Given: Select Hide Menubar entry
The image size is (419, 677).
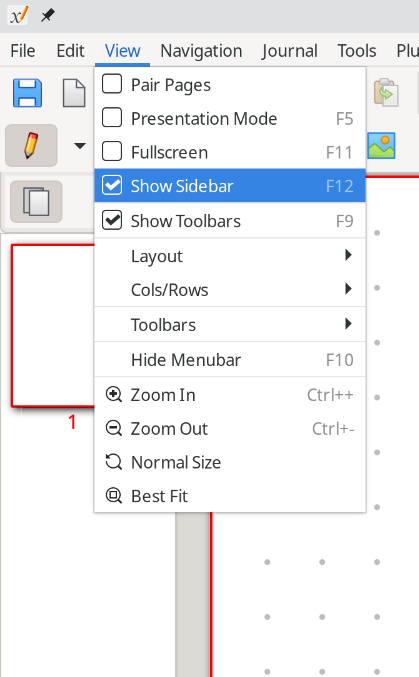Looking at the screenshot, I should 230,360.
